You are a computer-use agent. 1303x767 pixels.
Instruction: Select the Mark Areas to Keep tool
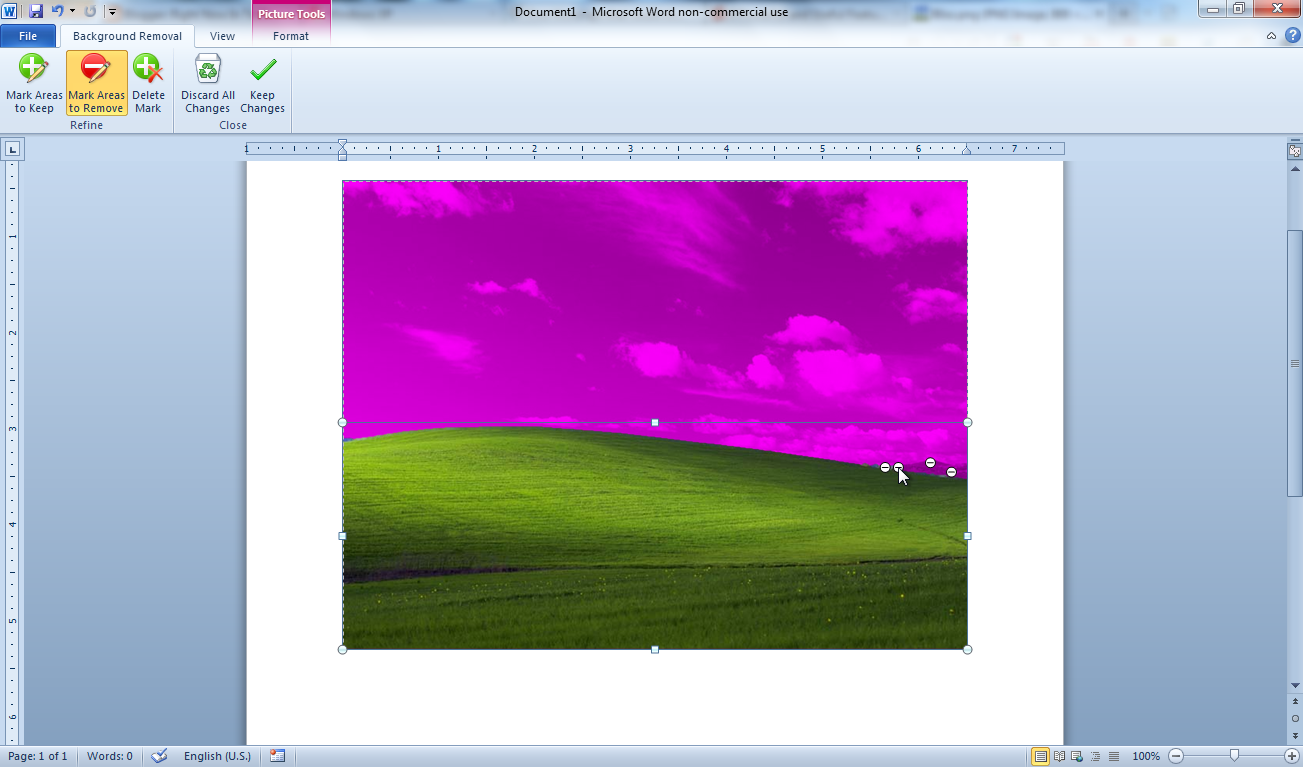[x=34, y=84]
